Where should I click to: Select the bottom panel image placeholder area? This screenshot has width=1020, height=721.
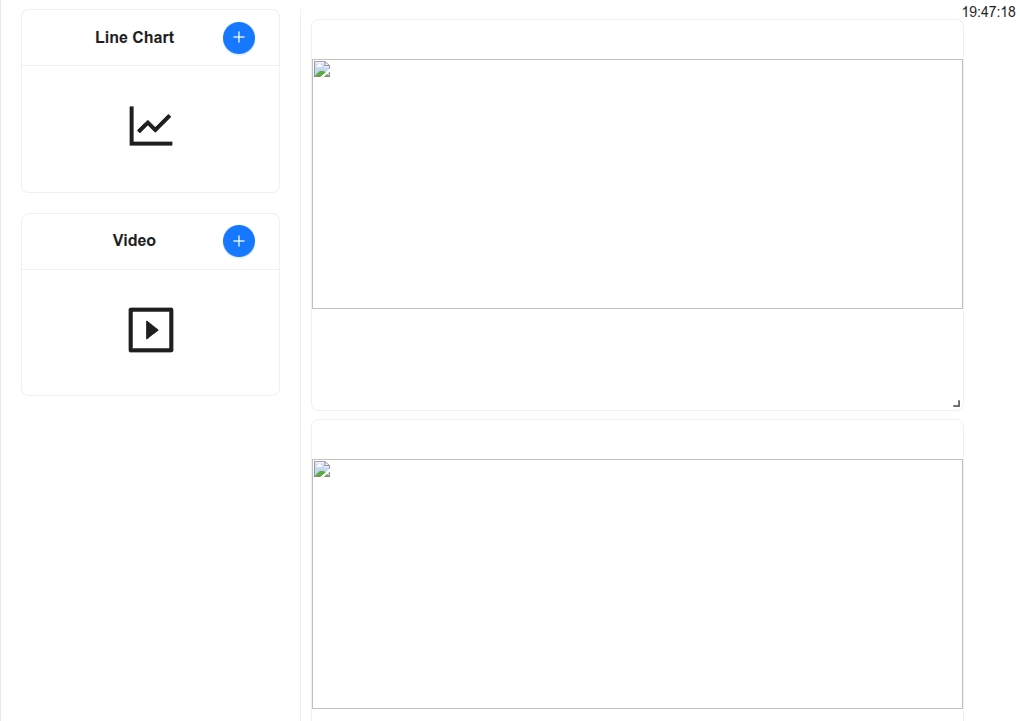click(638, 584)
